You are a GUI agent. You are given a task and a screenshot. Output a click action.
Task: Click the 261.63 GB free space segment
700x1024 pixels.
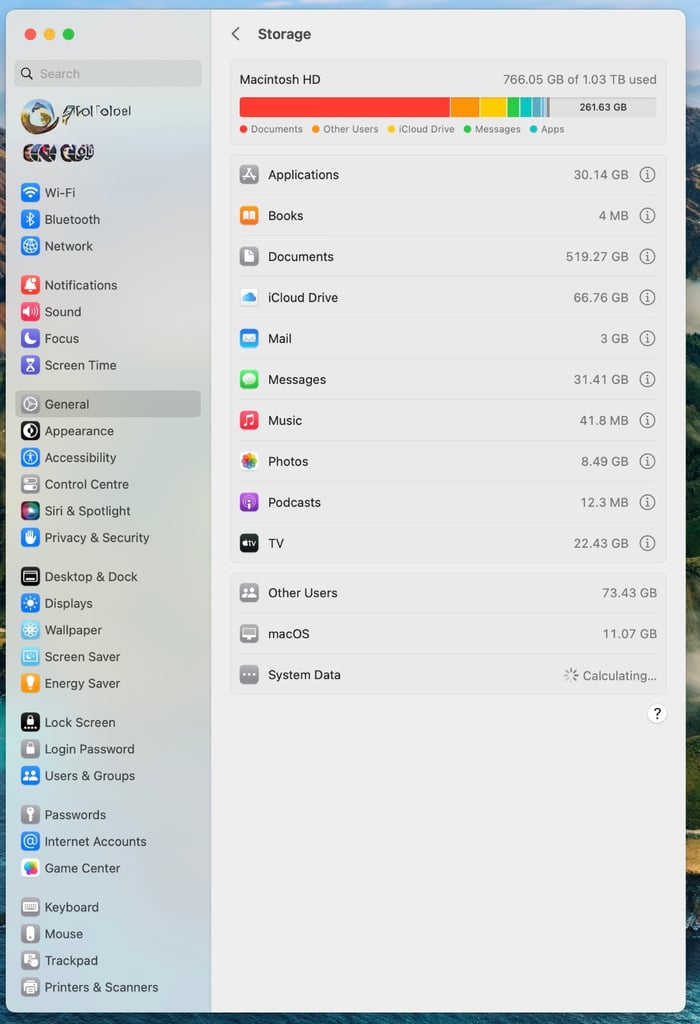coord(603,107)
